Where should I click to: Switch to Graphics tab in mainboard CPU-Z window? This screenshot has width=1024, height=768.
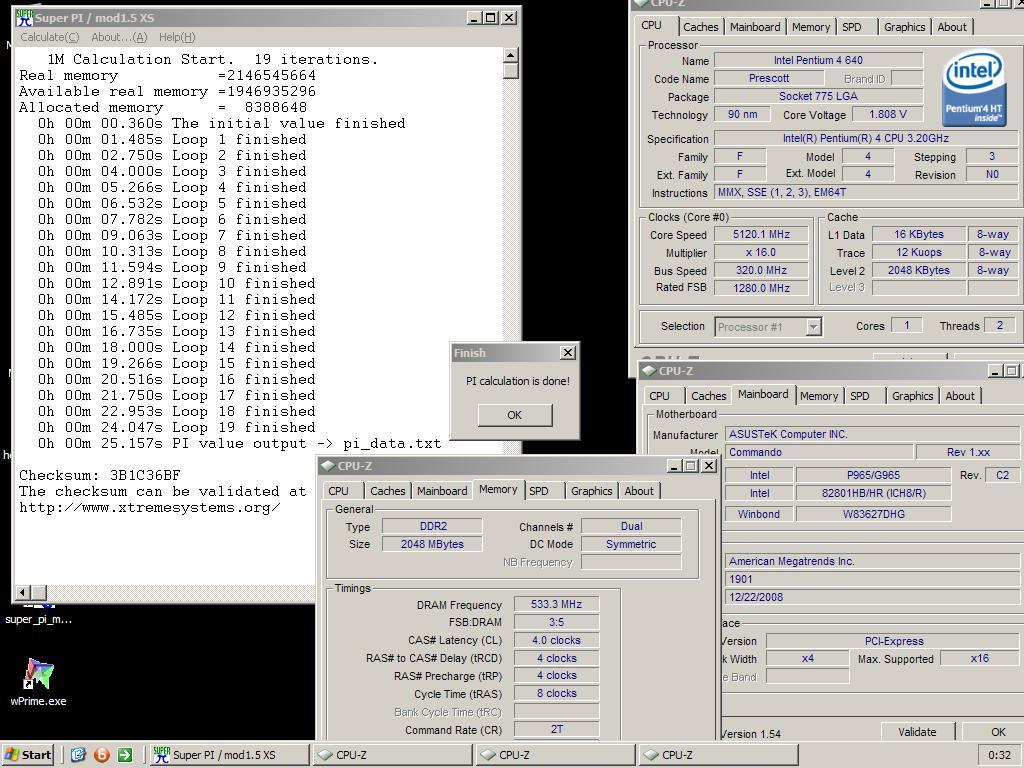912,396
